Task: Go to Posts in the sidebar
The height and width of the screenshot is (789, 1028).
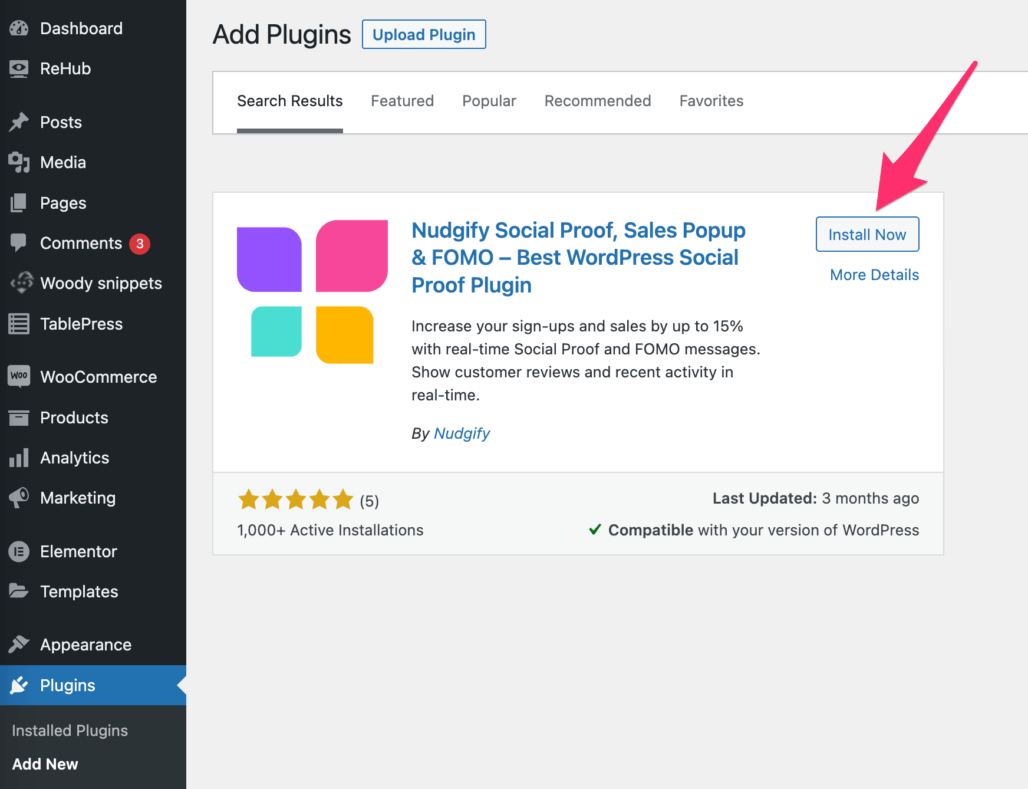Action: click(93, 122)
